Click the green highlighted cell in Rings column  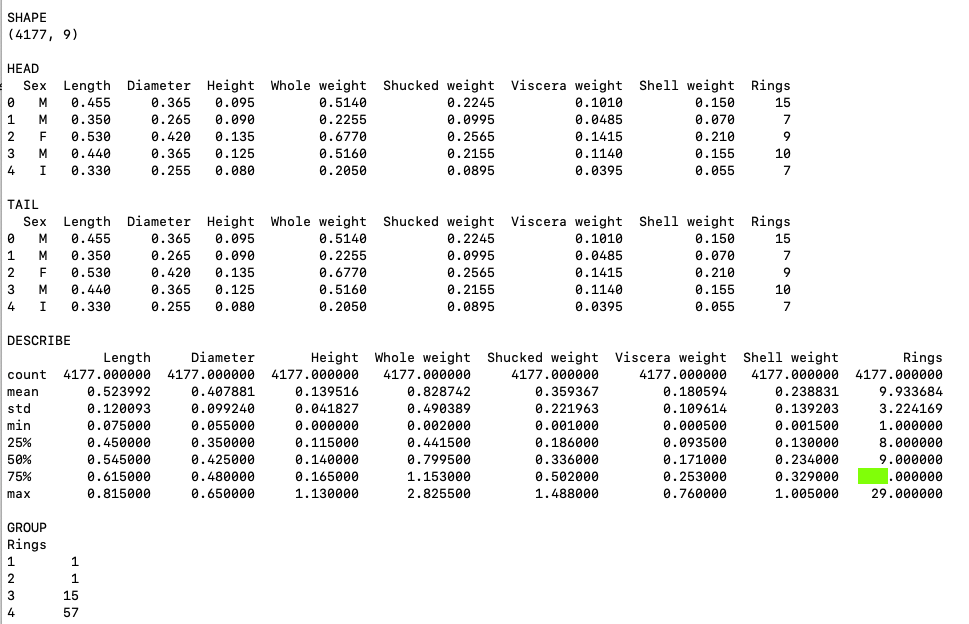(x=873, y=477)
